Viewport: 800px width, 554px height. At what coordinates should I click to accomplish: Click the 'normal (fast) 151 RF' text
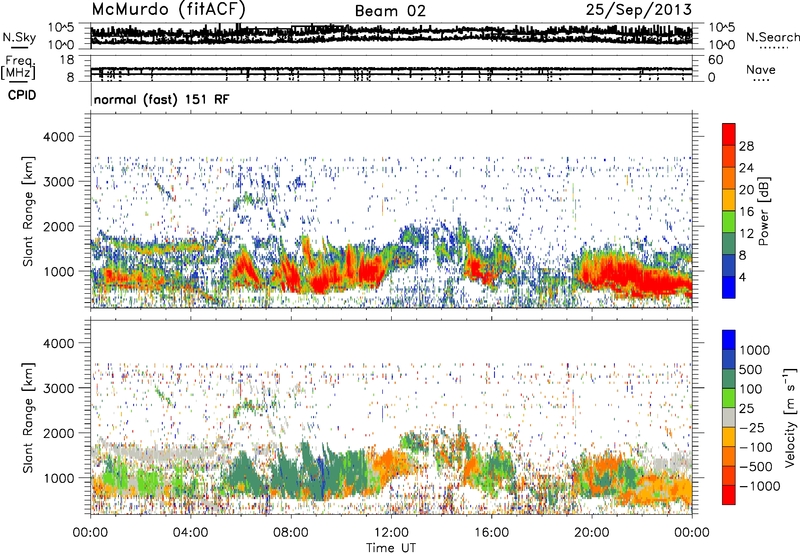(162, 99)
